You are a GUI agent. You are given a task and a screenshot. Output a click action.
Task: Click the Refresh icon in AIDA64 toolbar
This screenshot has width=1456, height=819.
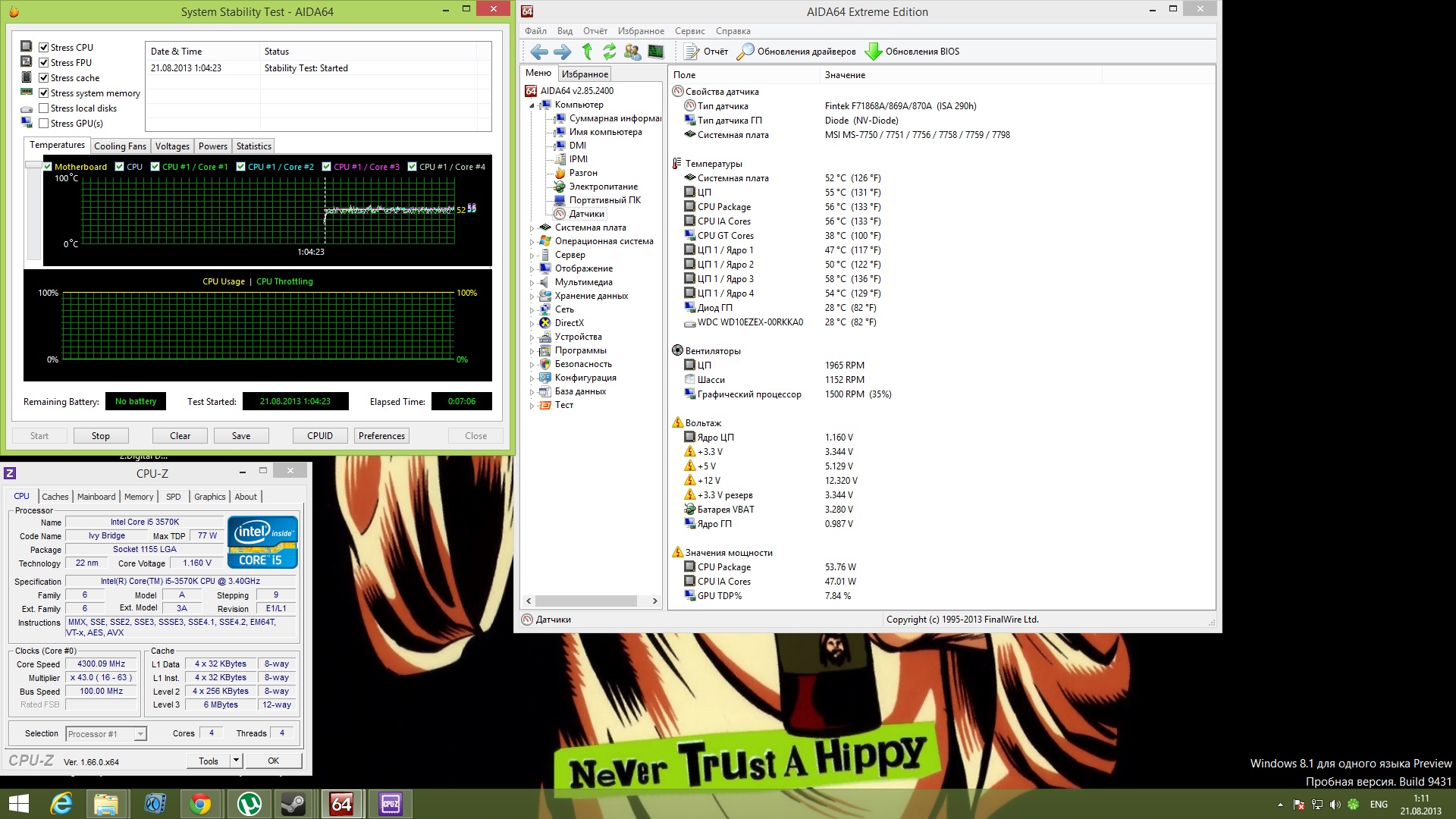click(610, 52)
